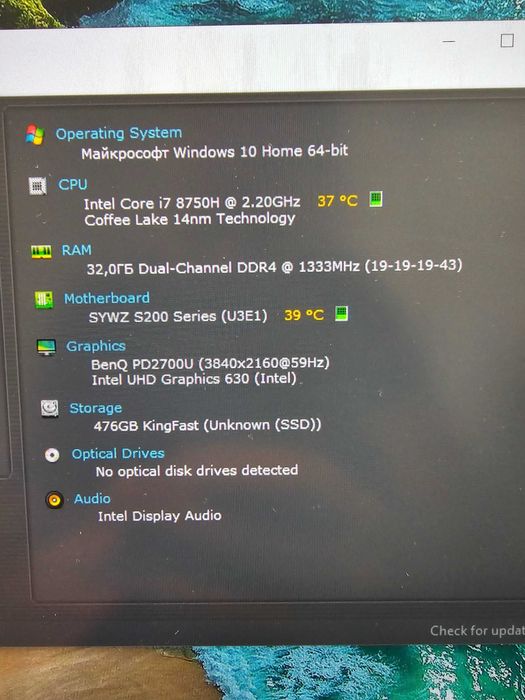Viewport: 525px width, 700px height.
Task: Click the CPU temperature status indicator
Action: [x=376, y=199]
